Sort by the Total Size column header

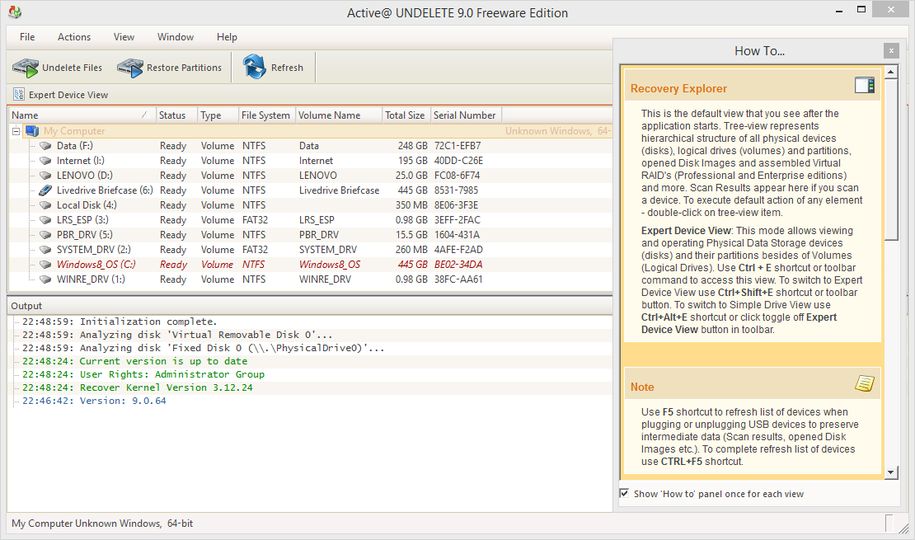point(407,115)
